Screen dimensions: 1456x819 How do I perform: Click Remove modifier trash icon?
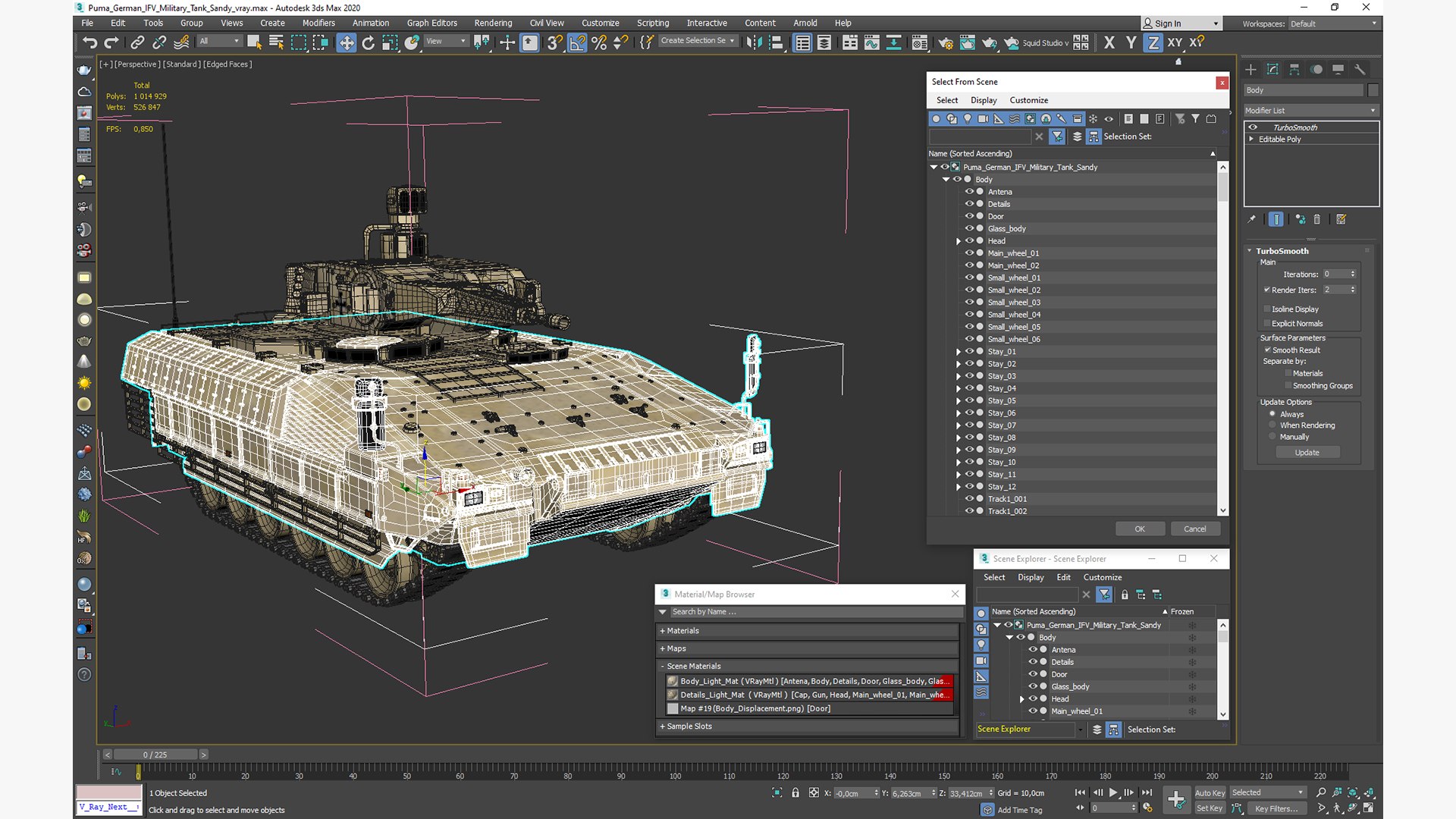click(1317, 219)
